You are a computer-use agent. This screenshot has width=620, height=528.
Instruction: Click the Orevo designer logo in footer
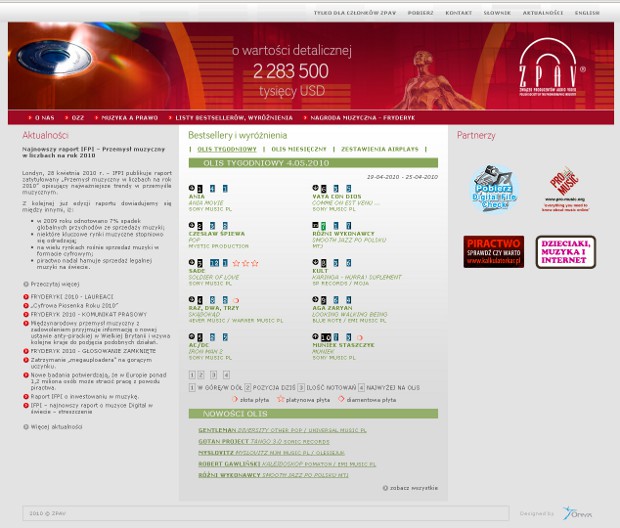[x=577, y=513]
